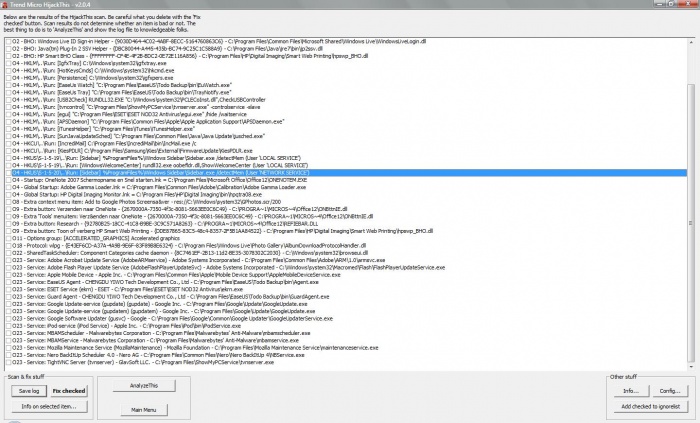Click scrollbar down arrow of results list
The width and height of the screenshot is (700, 423).
click(691, 367)
